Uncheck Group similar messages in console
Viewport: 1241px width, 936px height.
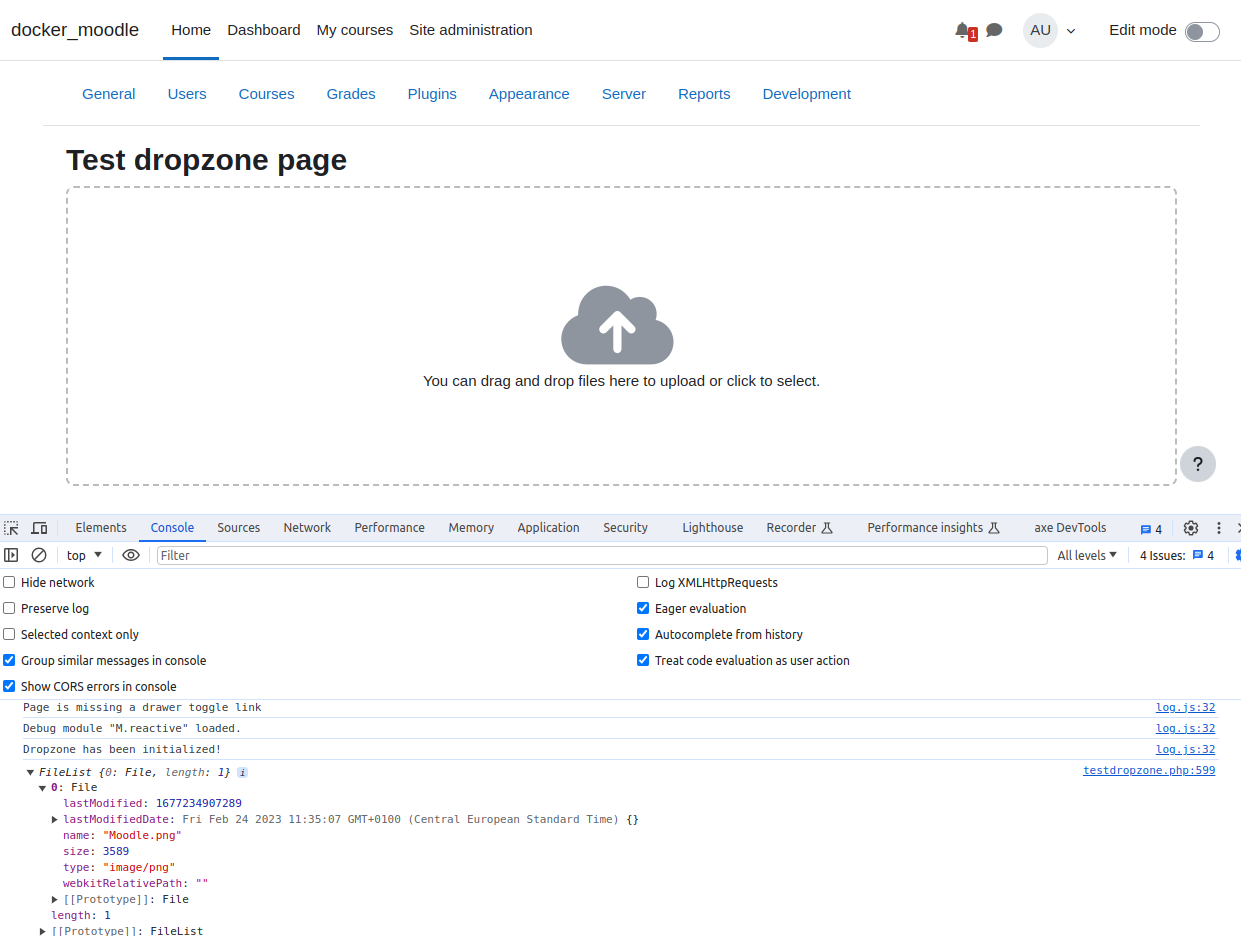(x=9, y=660)
